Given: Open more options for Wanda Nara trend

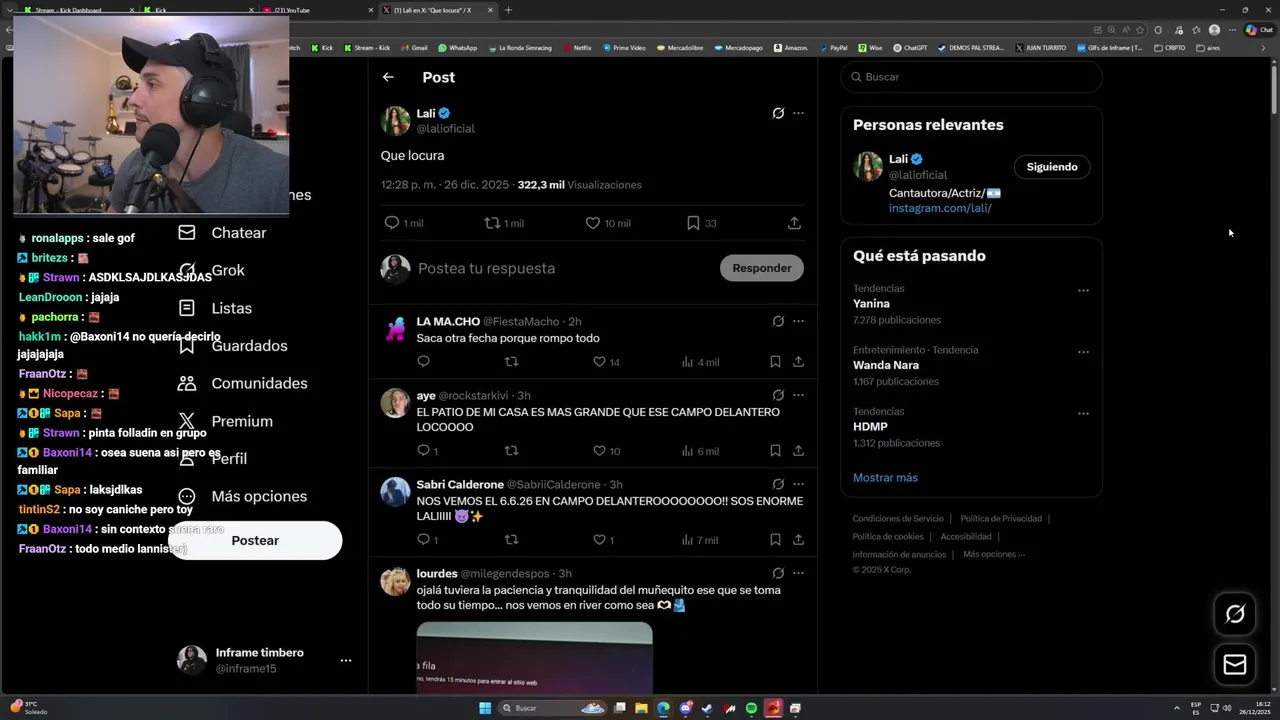Looking at the screenshot, I should coord(1083,352).
